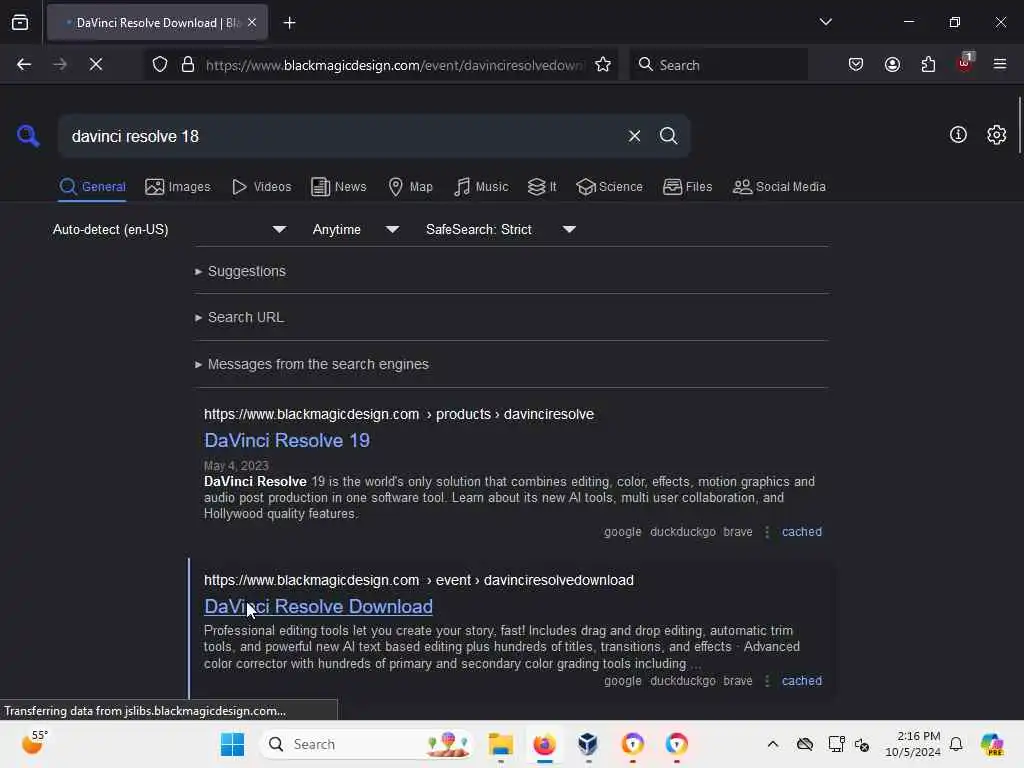Bookmark this page with the star icon
Viewport: 1024px width, 768px height.
tap(603, 64)
